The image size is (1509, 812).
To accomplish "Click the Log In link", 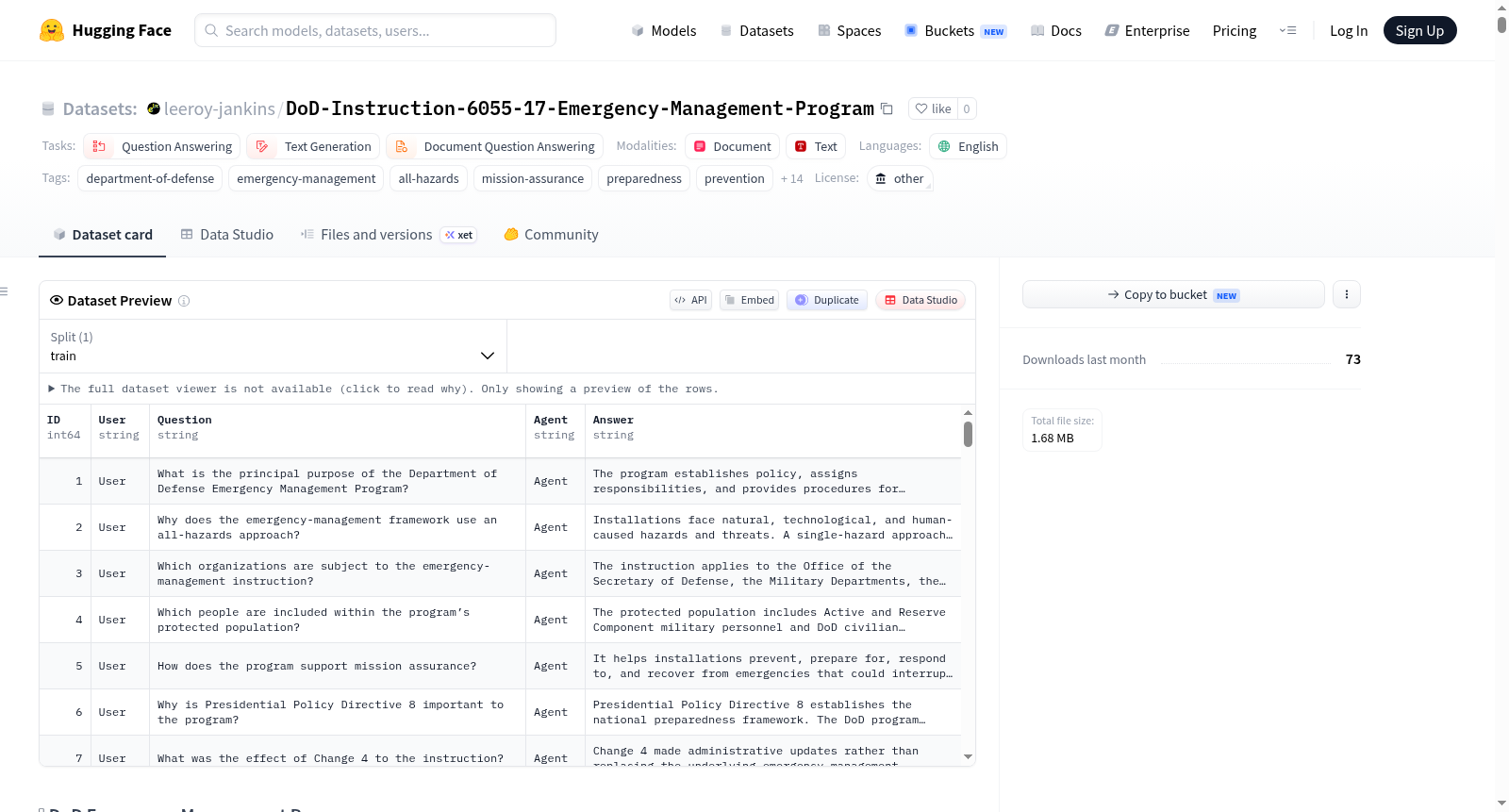I will coord(1349,31).
